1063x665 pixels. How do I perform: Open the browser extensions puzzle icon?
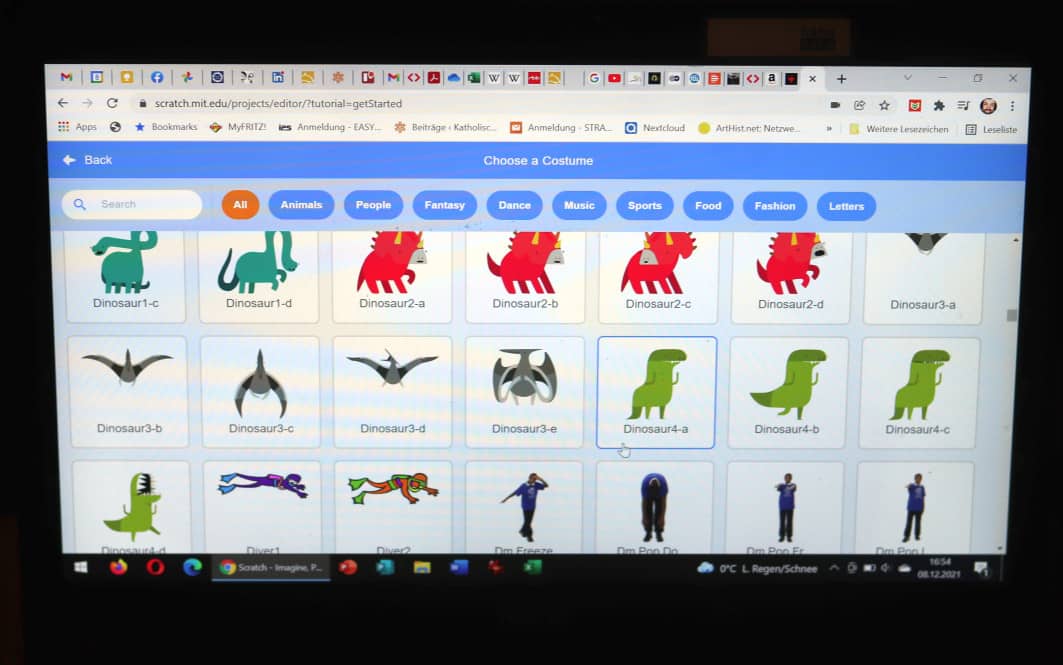pyautogui.click(x=939, y=105)
